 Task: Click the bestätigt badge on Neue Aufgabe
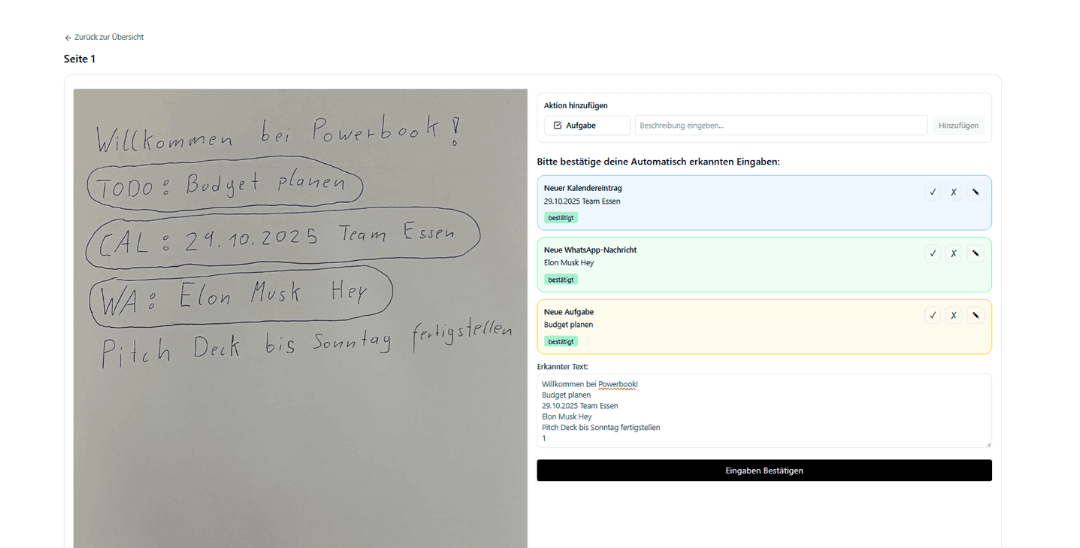tap(561, 341)
